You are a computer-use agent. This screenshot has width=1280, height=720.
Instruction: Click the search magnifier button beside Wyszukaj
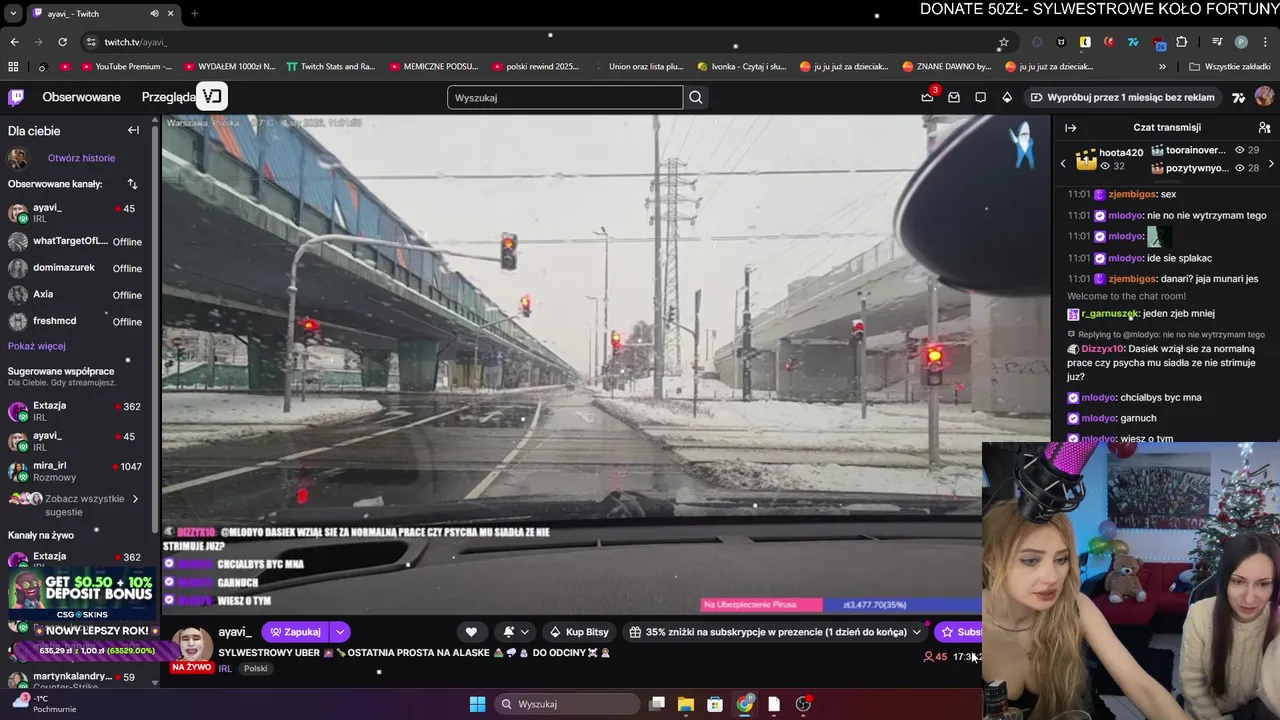[x=696, y=97]
